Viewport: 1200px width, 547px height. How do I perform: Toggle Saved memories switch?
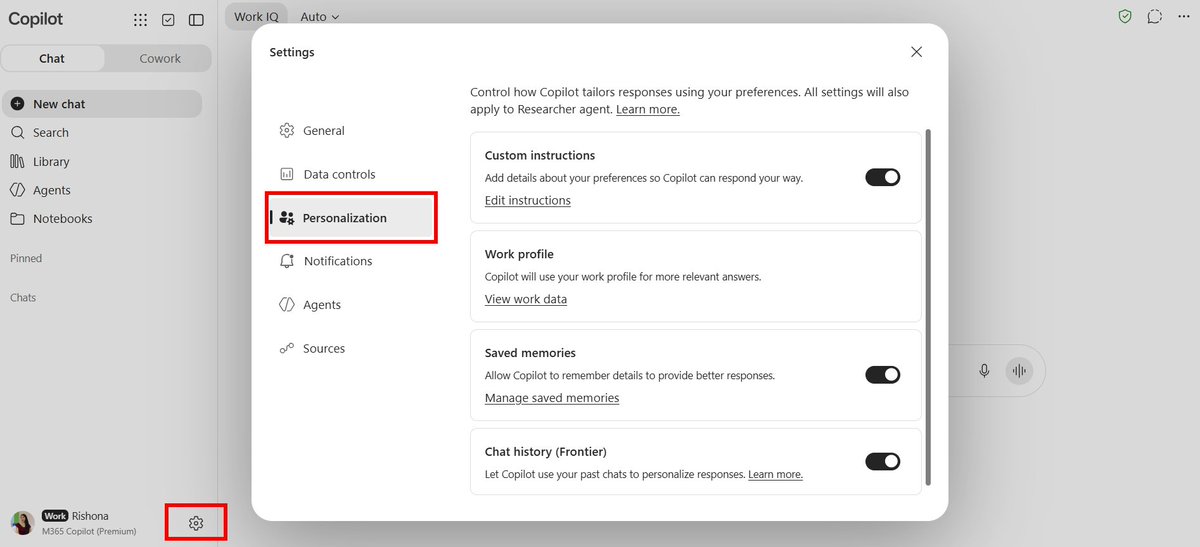point(882,375)
